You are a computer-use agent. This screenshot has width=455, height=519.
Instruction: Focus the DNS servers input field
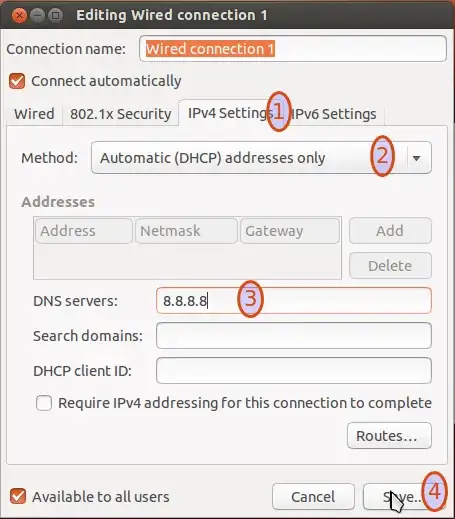point(294,301)
